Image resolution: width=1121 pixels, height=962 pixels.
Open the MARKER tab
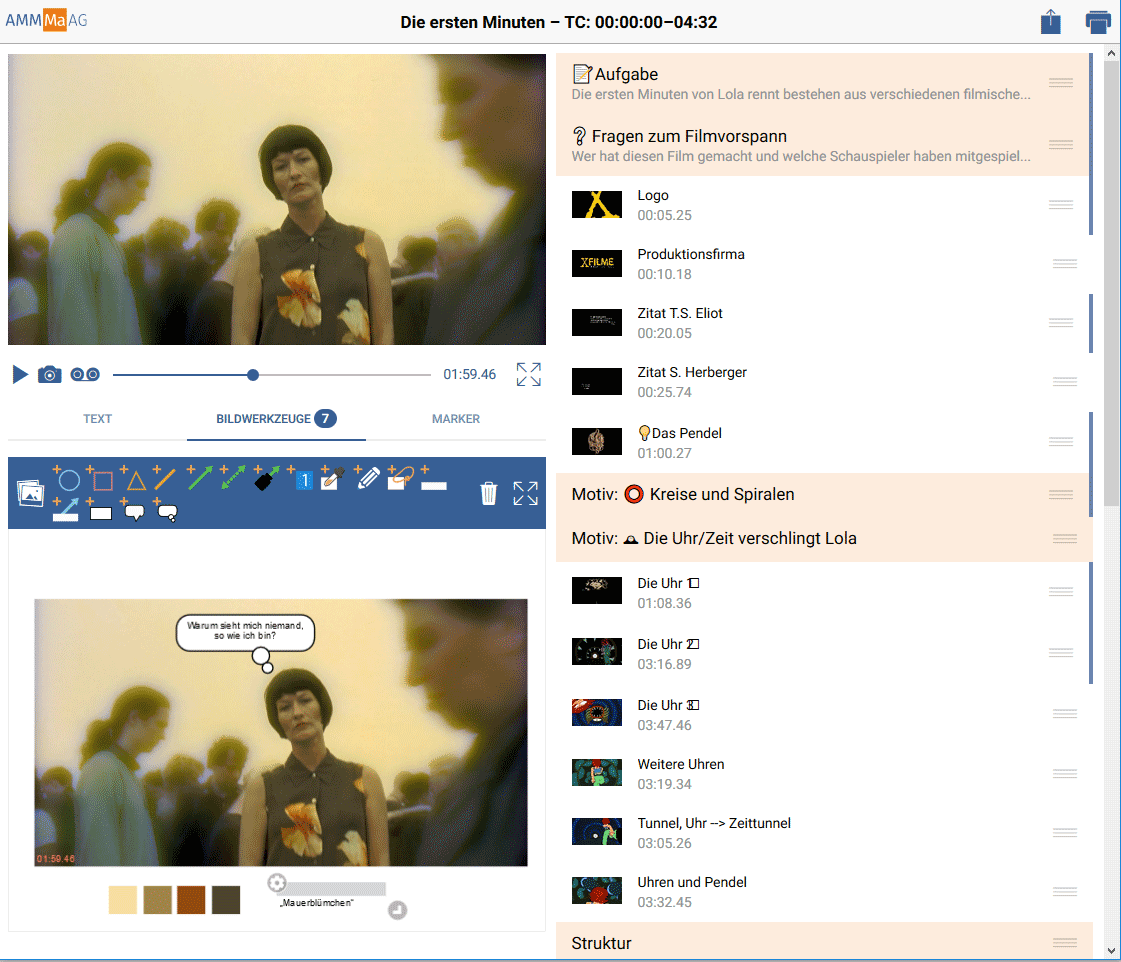pyautogui.click(x=455, y=419)
